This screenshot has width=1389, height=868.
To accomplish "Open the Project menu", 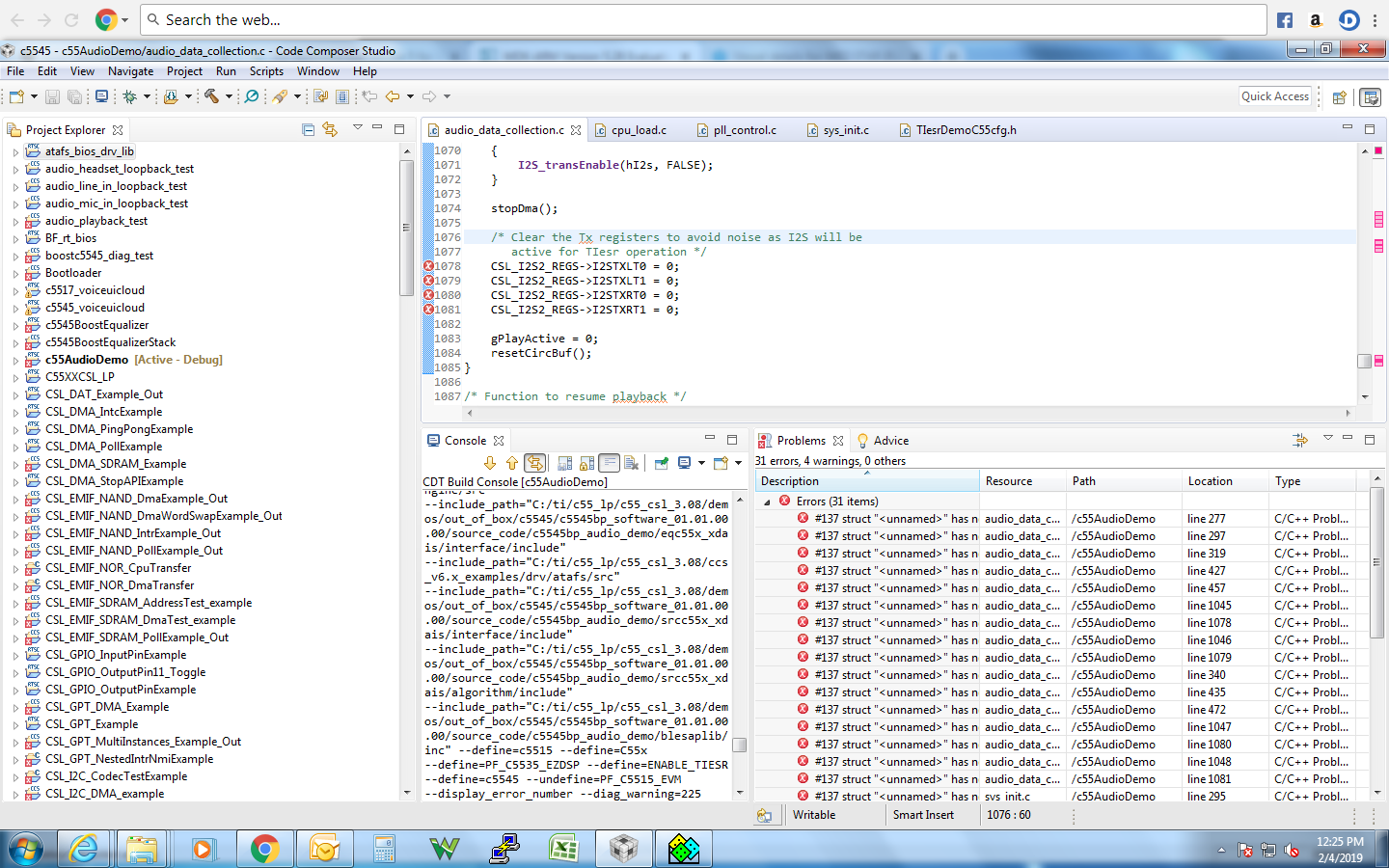I will [184, 71].
